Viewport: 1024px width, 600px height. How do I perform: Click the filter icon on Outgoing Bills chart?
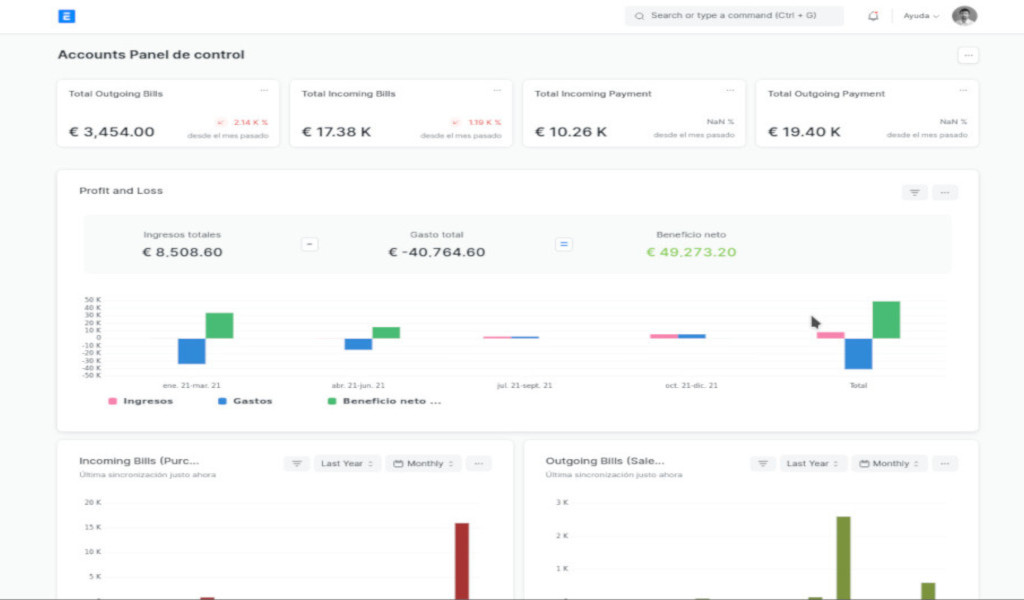click(x=763, y=464)
